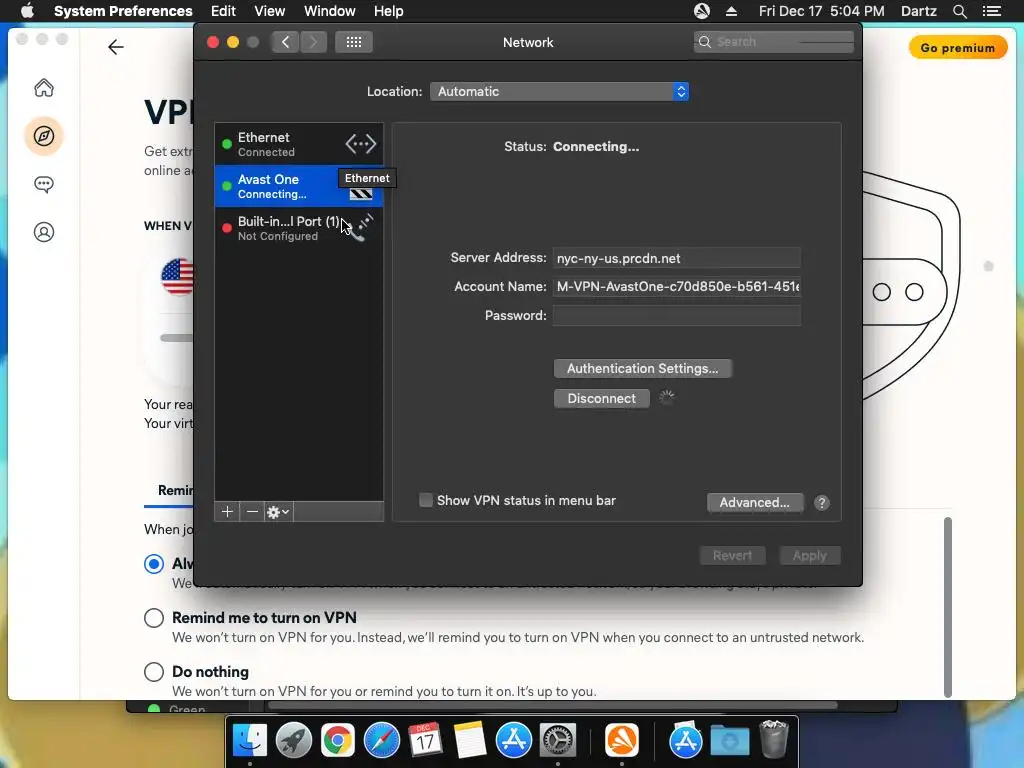Open Notification Center list icon

pyautogui.click(x=991, y=11)
